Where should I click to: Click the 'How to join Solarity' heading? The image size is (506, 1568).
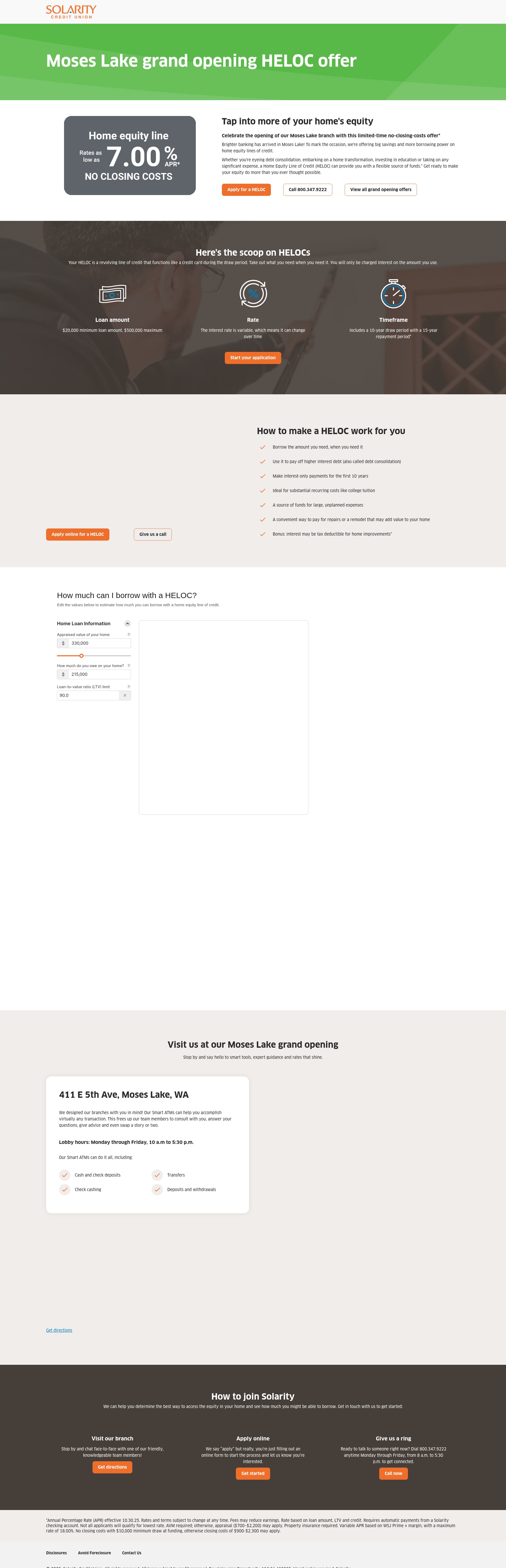pos(253,1396)
